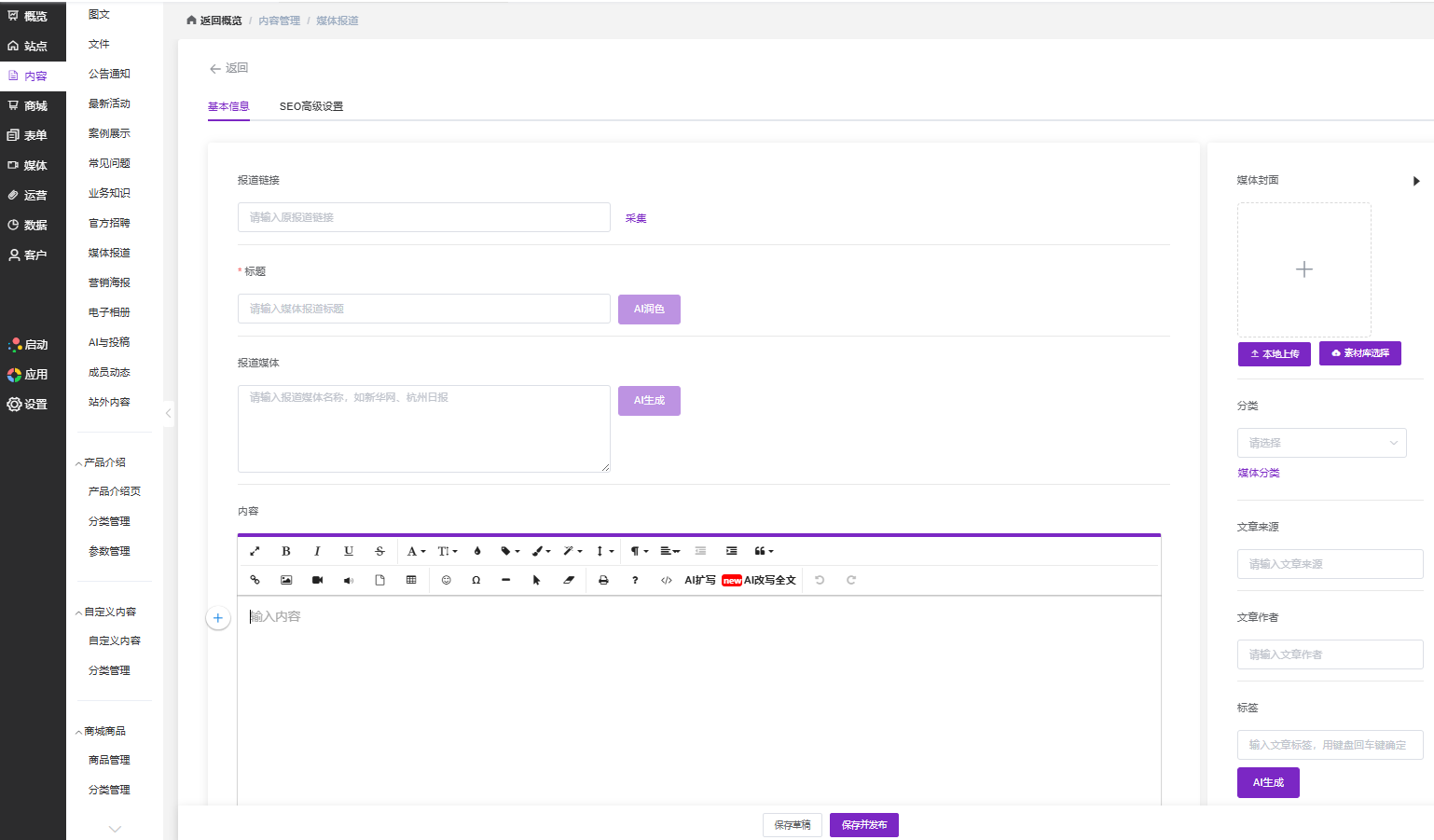Image resolution: width=1434 pixels, height=840 pixels.
Task: Toggle fullscreen mode in the editor
Action: point(255,551)
